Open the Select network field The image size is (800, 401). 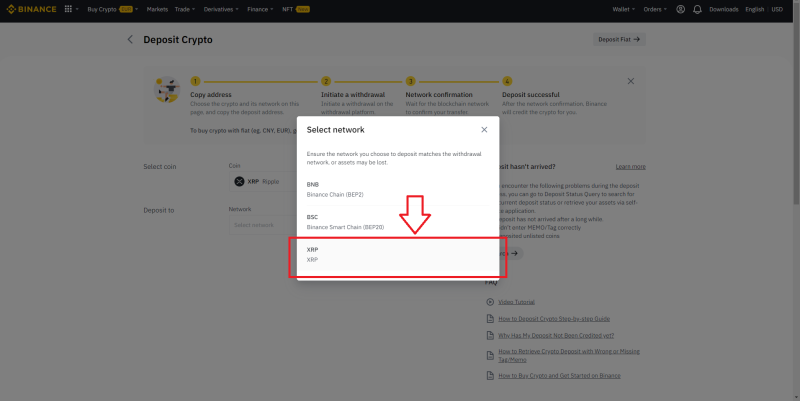(x=263, y=225)
